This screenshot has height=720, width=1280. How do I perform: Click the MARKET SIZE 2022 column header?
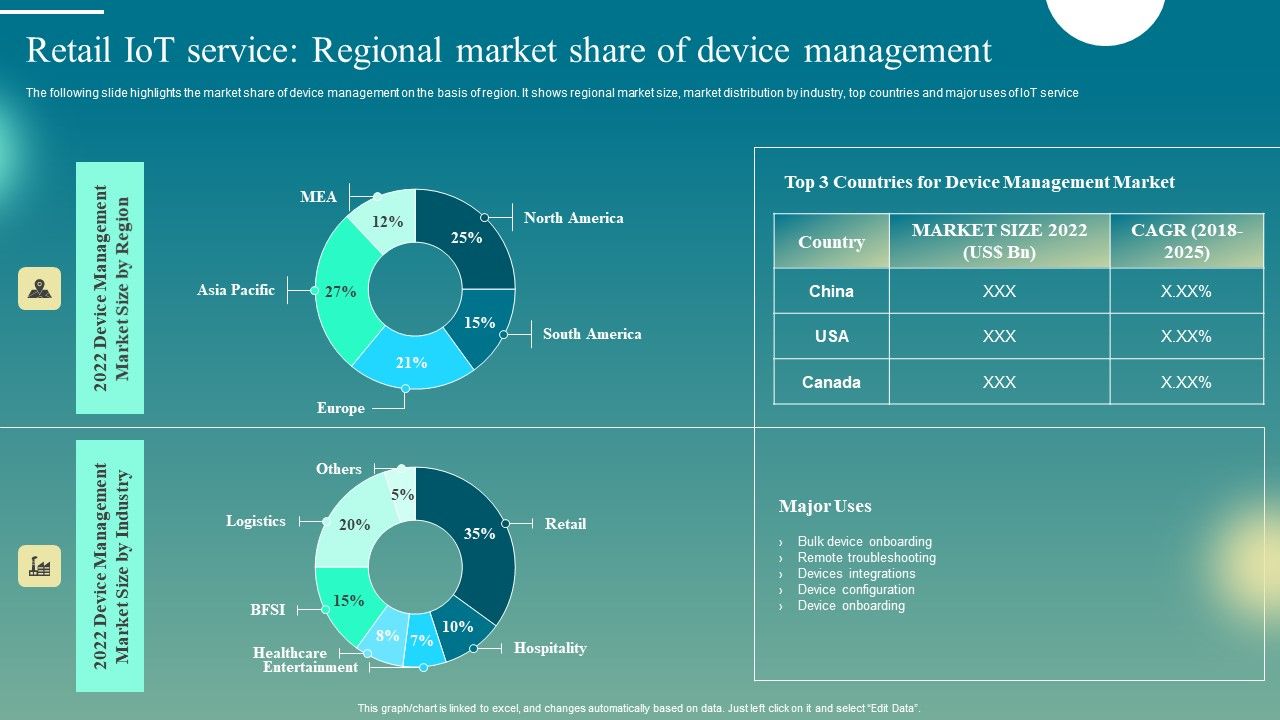[999, 241]
